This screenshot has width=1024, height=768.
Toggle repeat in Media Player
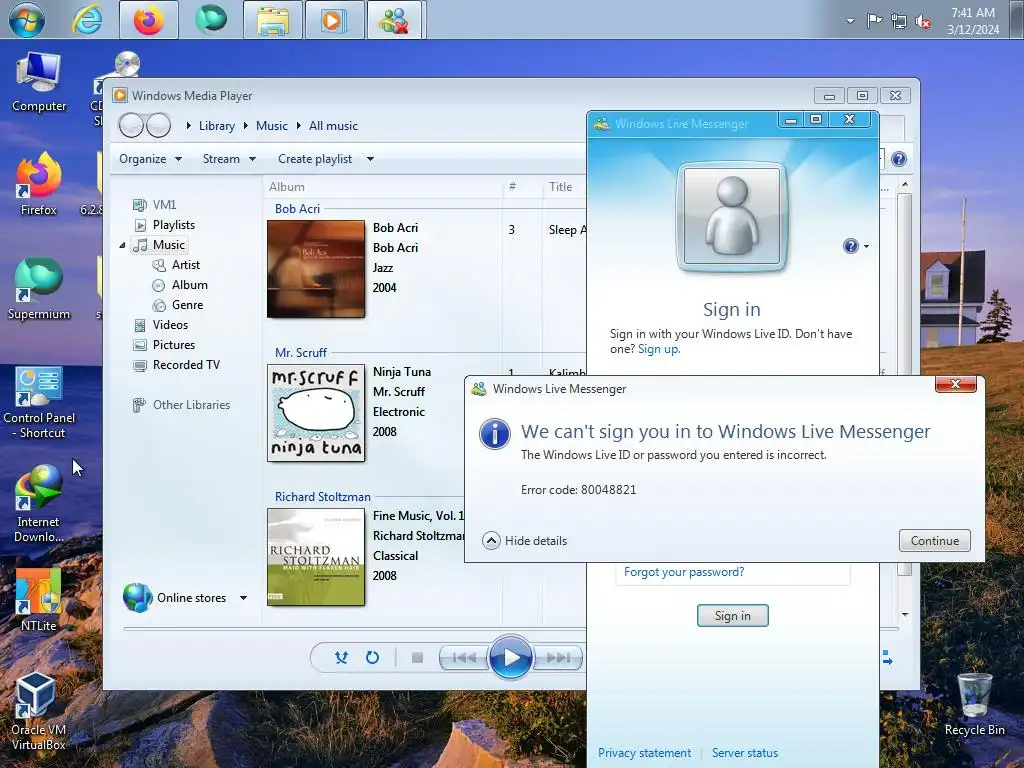click(x=372, y=658)
